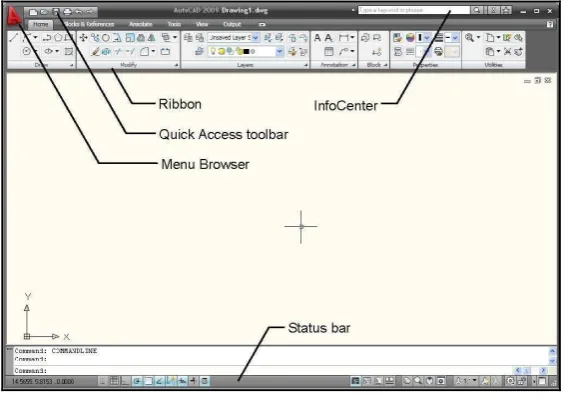Click the Match Properties icon
The image size is (567, 404).
pos(397,38)
